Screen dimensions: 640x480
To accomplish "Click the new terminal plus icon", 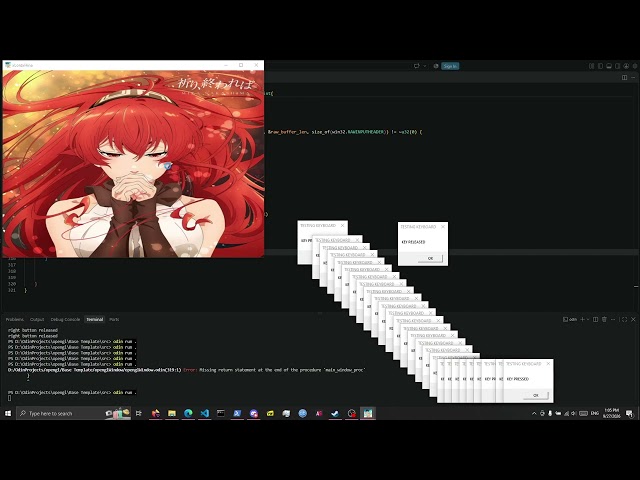I will coord(582,320).
